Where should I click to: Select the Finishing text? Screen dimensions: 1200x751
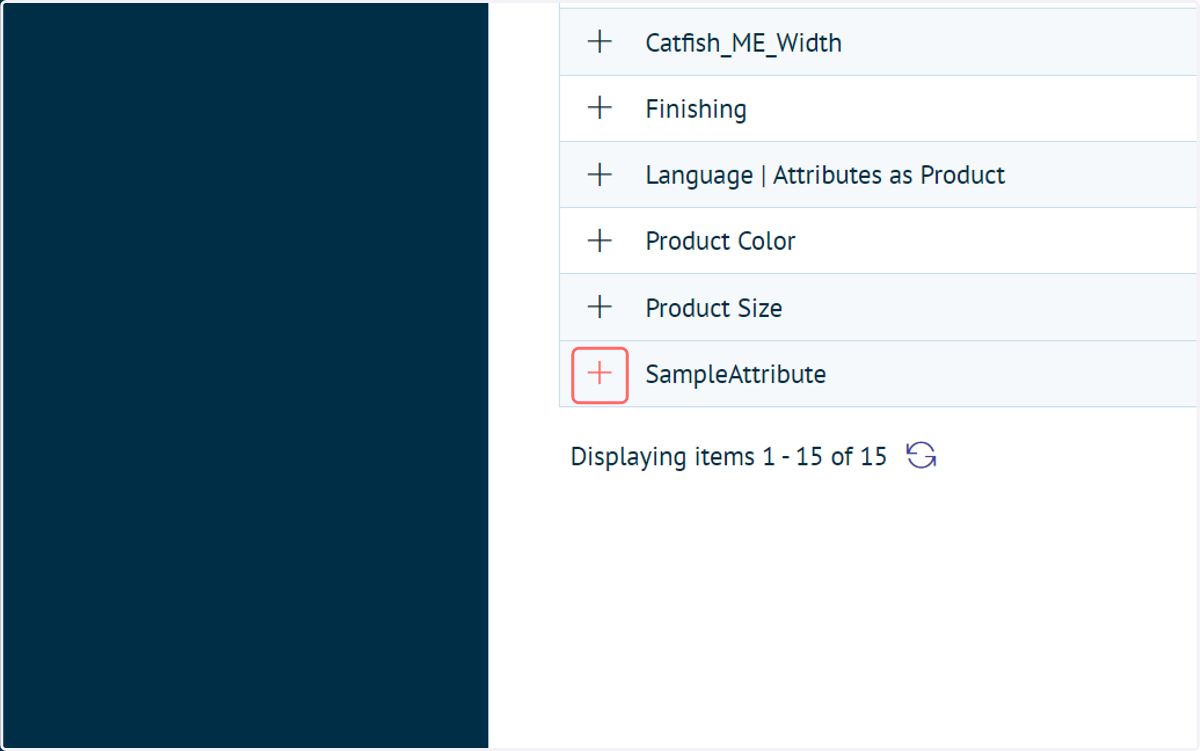696,109
